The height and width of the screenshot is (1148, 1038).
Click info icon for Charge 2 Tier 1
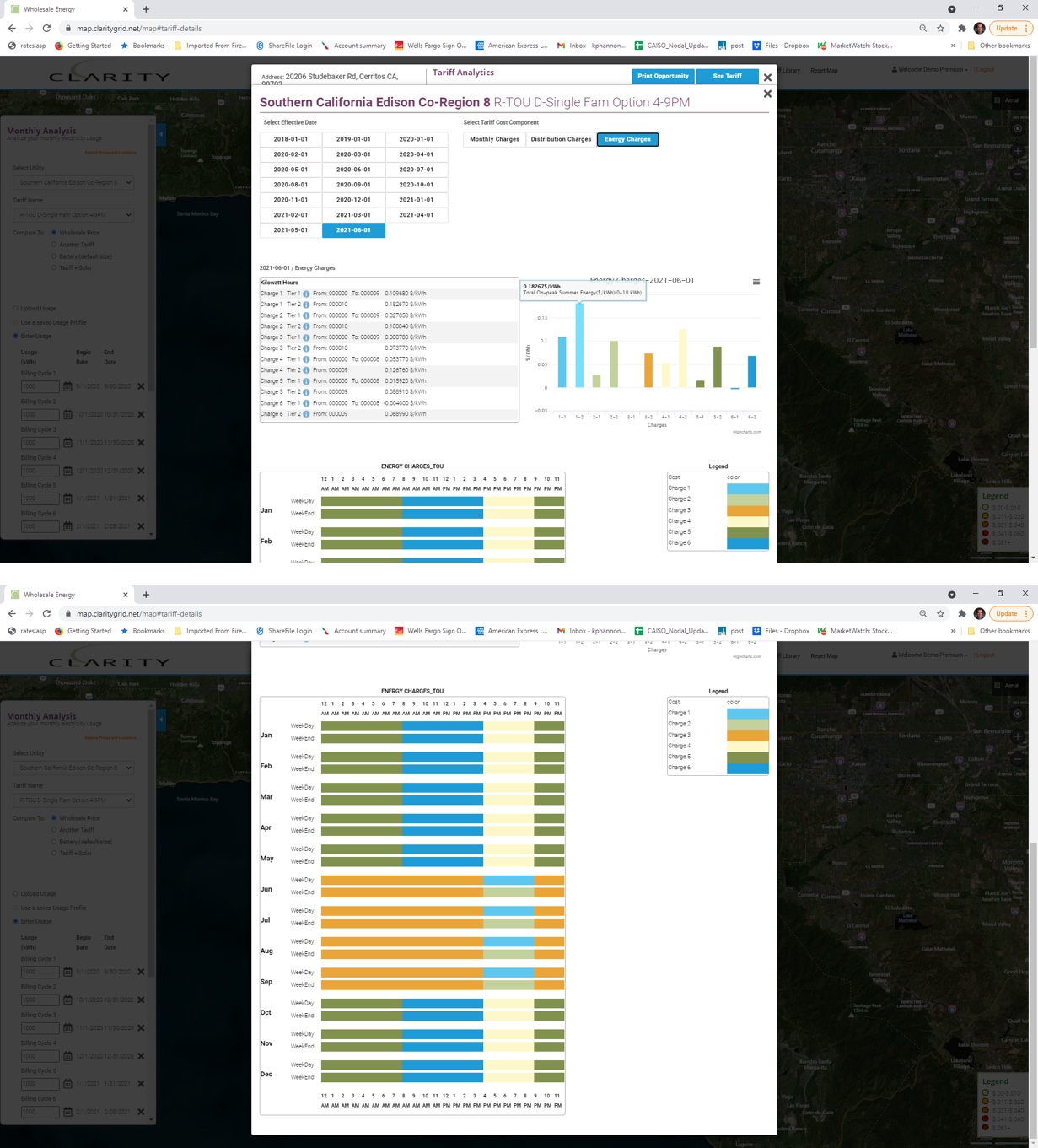coord(306,315)
